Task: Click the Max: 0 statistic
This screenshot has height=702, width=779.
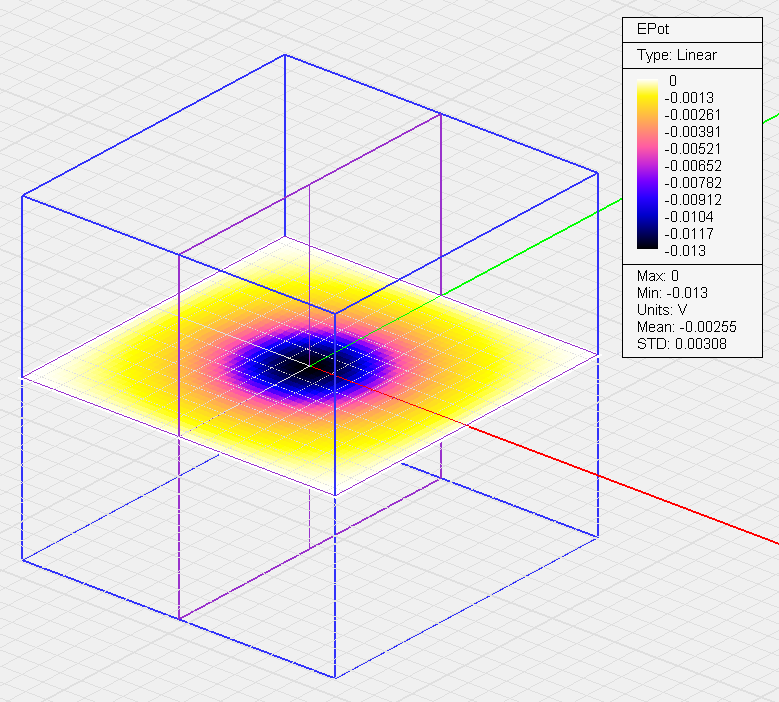Action: pyautogui.click(x=658, y=275)
